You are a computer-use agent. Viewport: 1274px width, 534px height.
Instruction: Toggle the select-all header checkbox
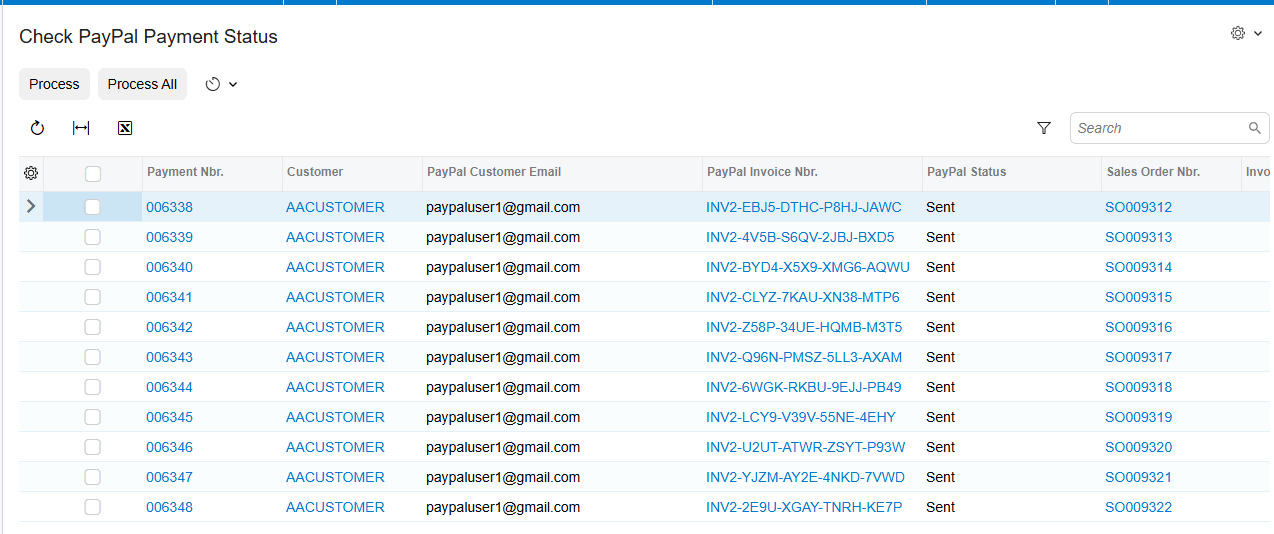point(93,174)
